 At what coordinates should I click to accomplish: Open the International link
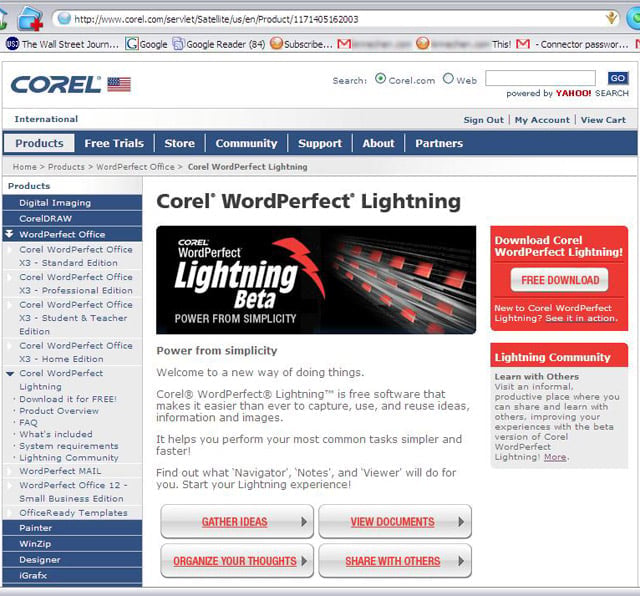tap(46, 119)
